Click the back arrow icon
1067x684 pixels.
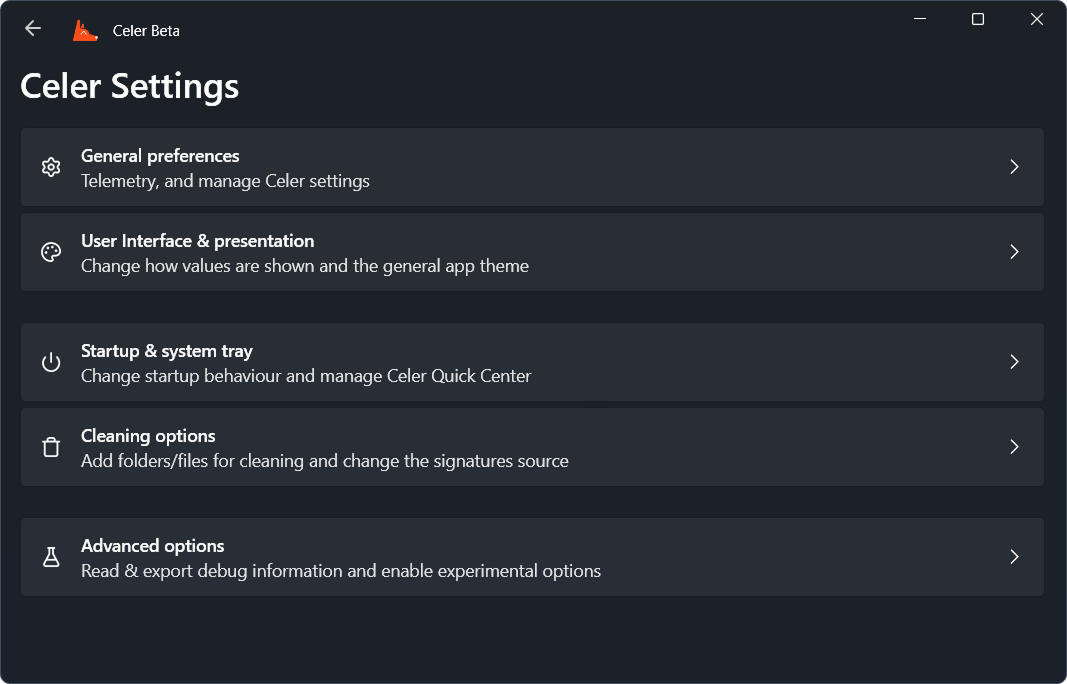pyautogui.click(x=33, y=28)
